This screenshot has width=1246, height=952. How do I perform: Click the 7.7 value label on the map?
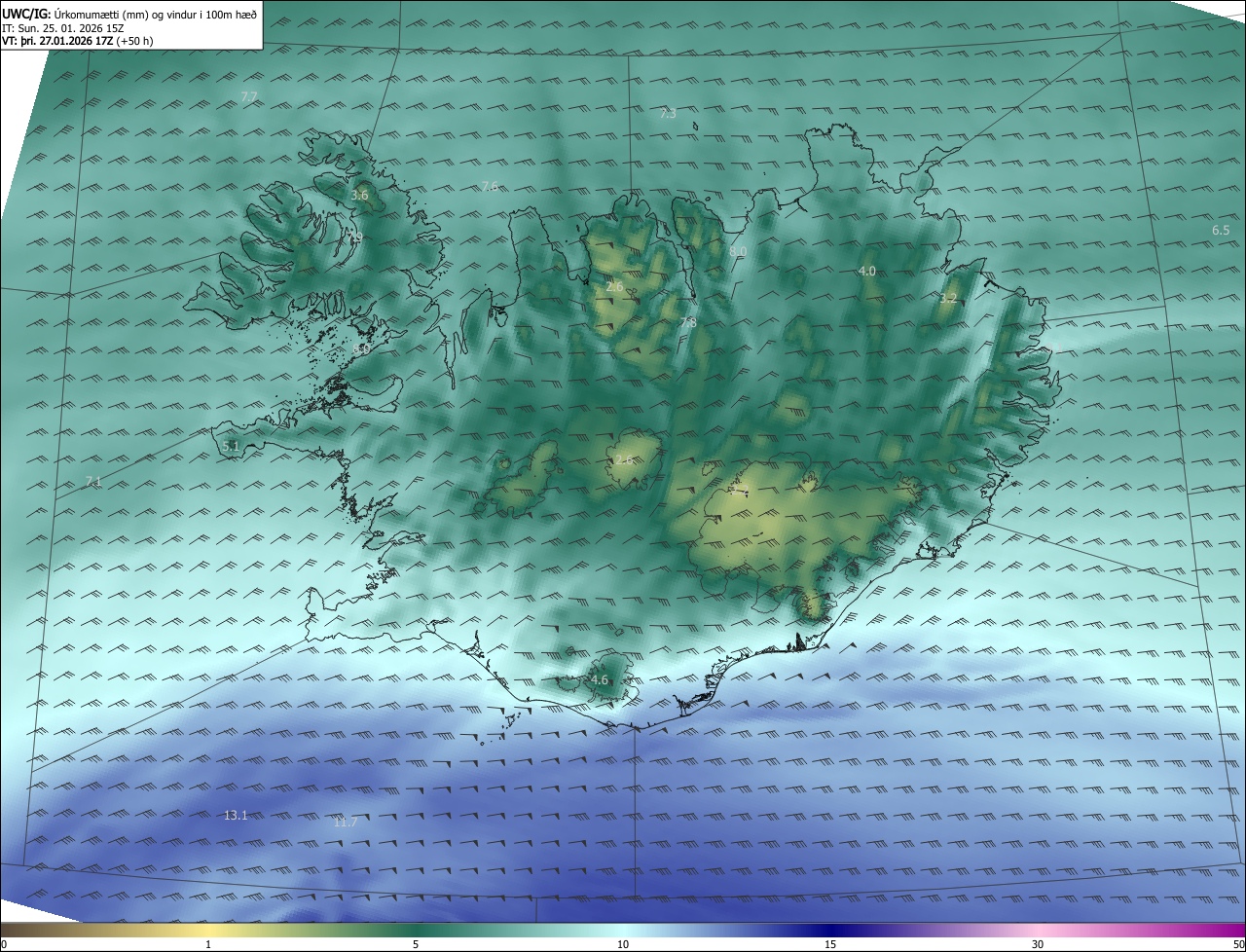pos(249,96)
